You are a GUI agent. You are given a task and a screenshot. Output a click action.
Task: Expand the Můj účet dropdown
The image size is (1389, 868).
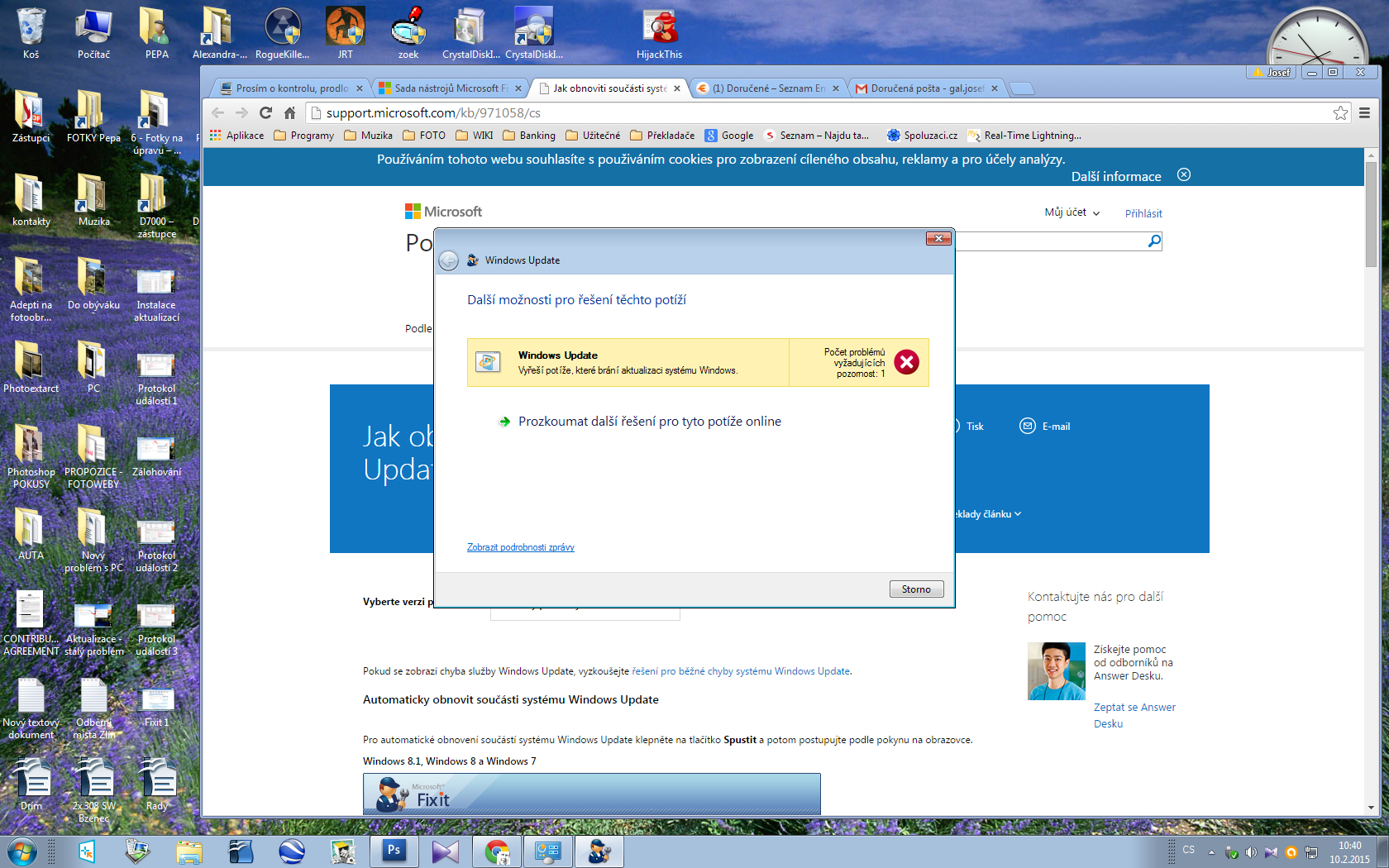point(1072,212)
